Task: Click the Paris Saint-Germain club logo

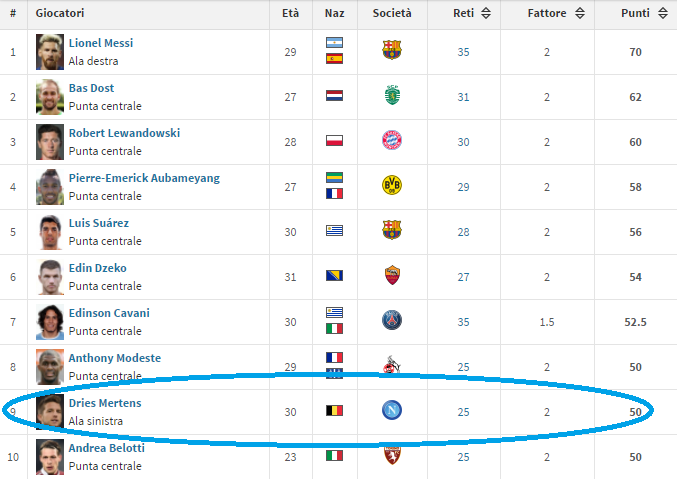Action: pos(392,320)
